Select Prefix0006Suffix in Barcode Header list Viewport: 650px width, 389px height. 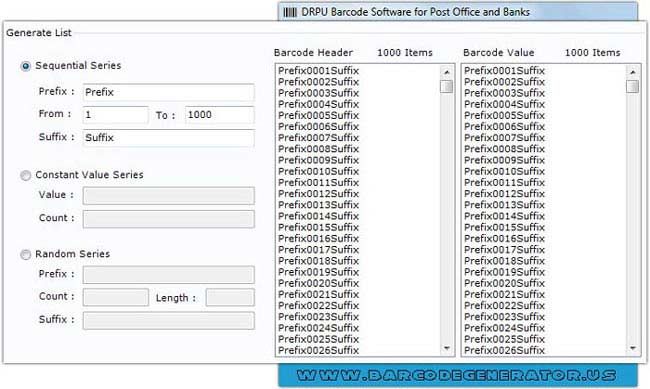click(x=318, y=126)
